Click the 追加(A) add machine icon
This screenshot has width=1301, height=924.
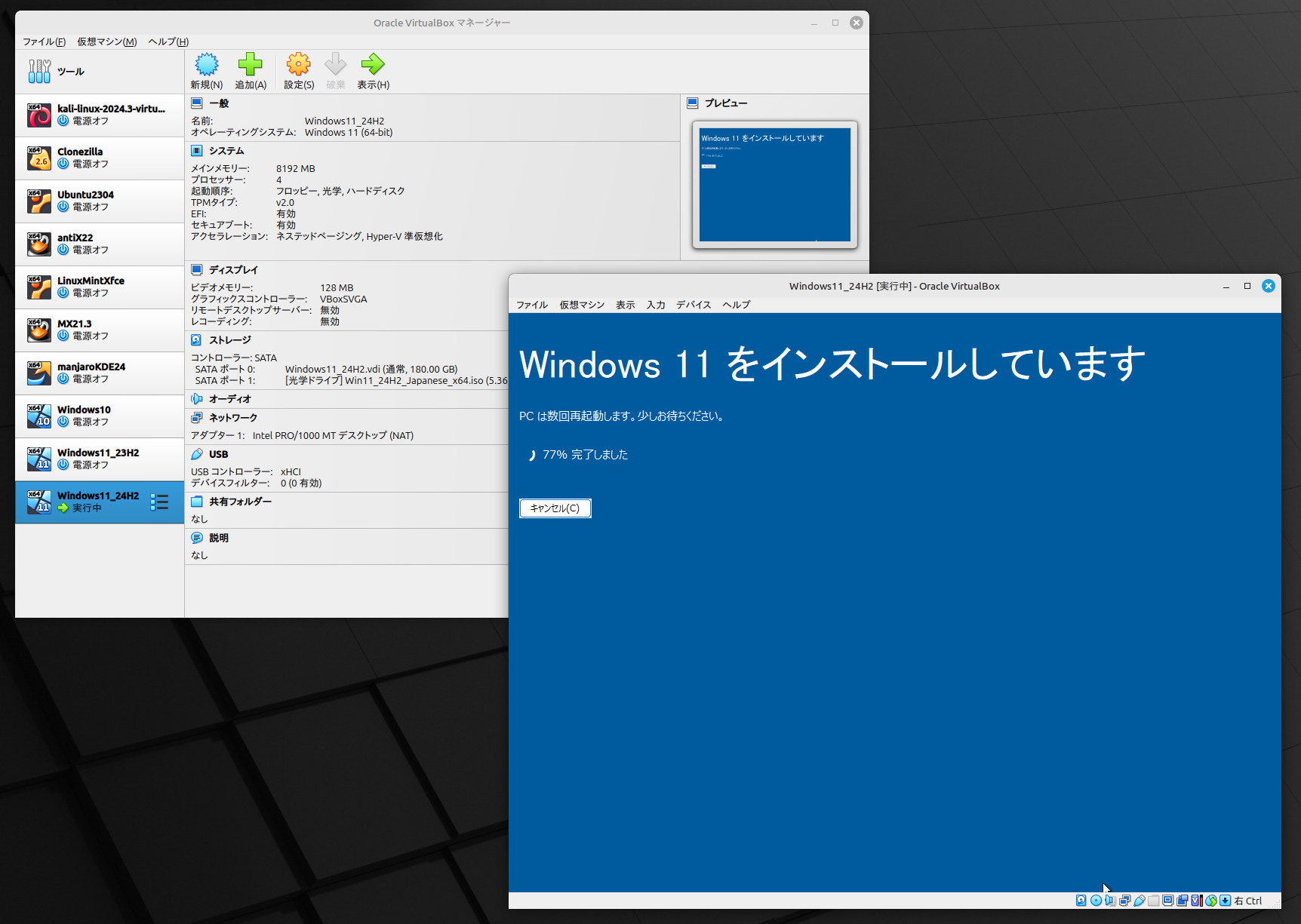tap(250, 66)
